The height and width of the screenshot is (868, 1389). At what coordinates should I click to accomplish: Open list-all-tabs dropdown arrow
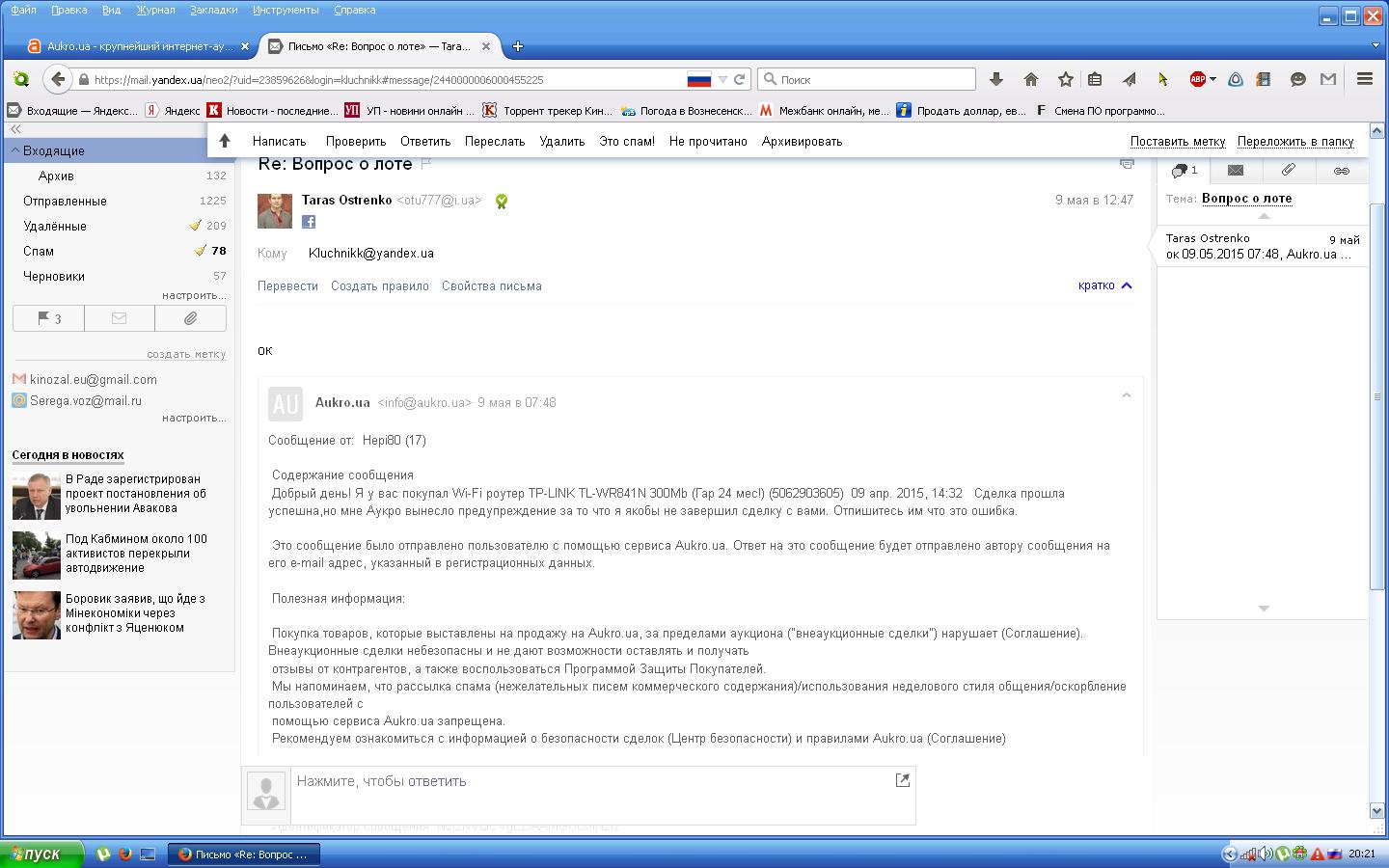tap(1376, 45)
